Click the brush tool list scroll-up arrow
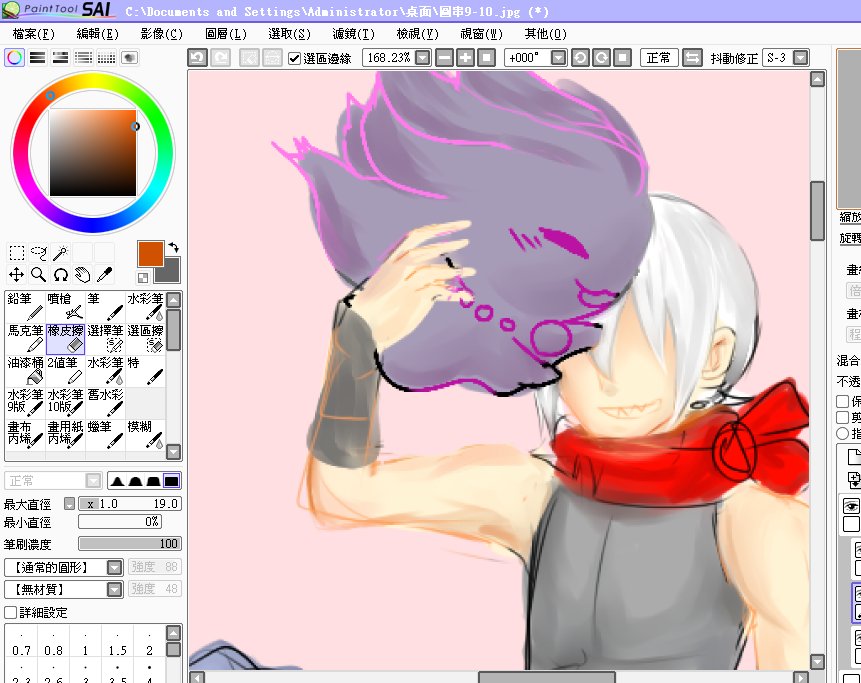861x683 pixels. [x=174, y=300]
